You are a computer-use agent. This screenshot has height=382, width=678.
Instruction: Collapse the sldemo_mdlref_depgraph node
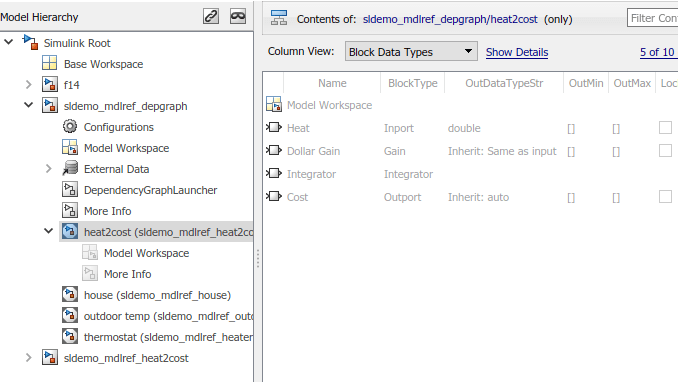click(29, 105)
